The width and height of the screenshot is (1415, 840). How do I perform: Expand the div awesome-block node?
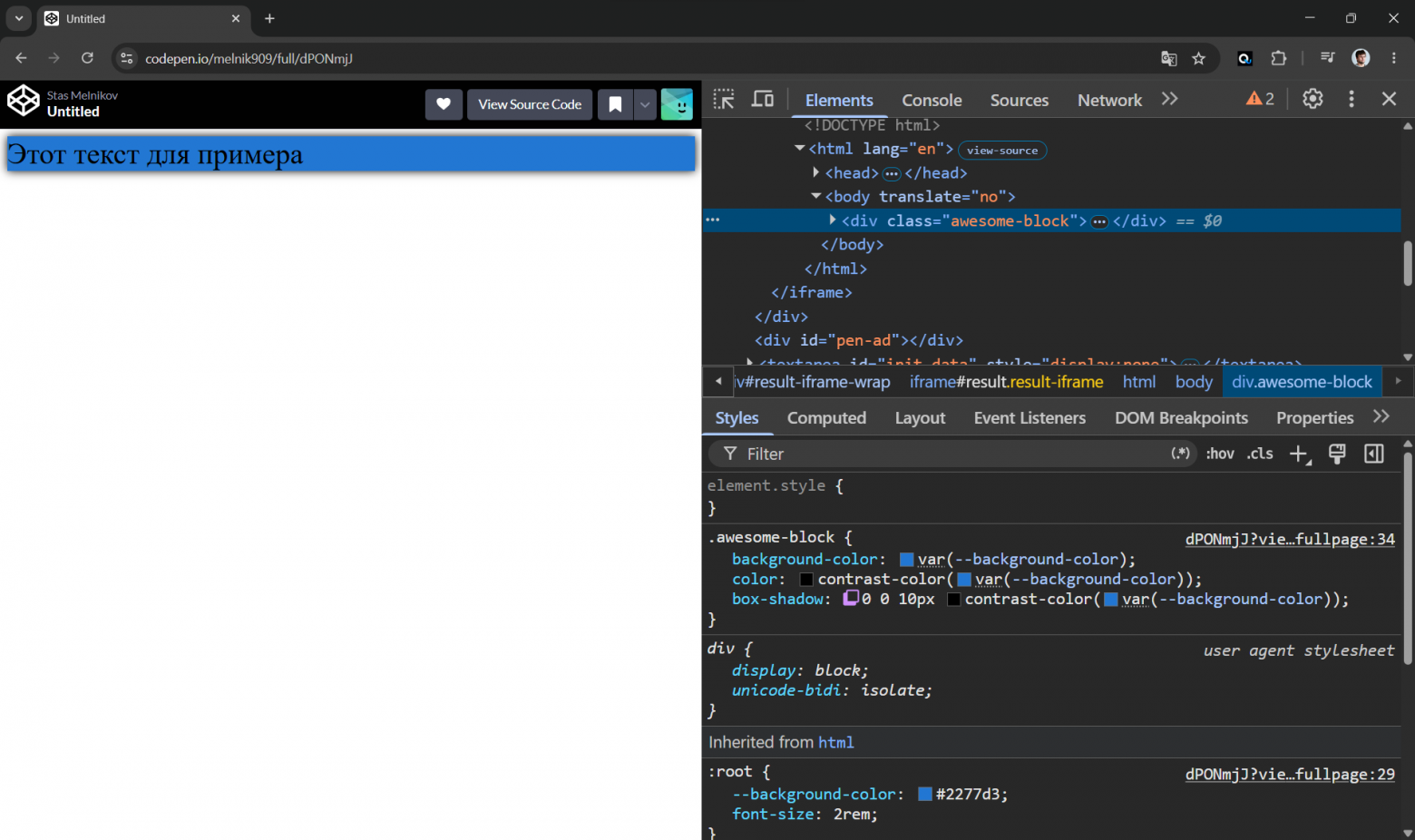[x=833, y=220]
